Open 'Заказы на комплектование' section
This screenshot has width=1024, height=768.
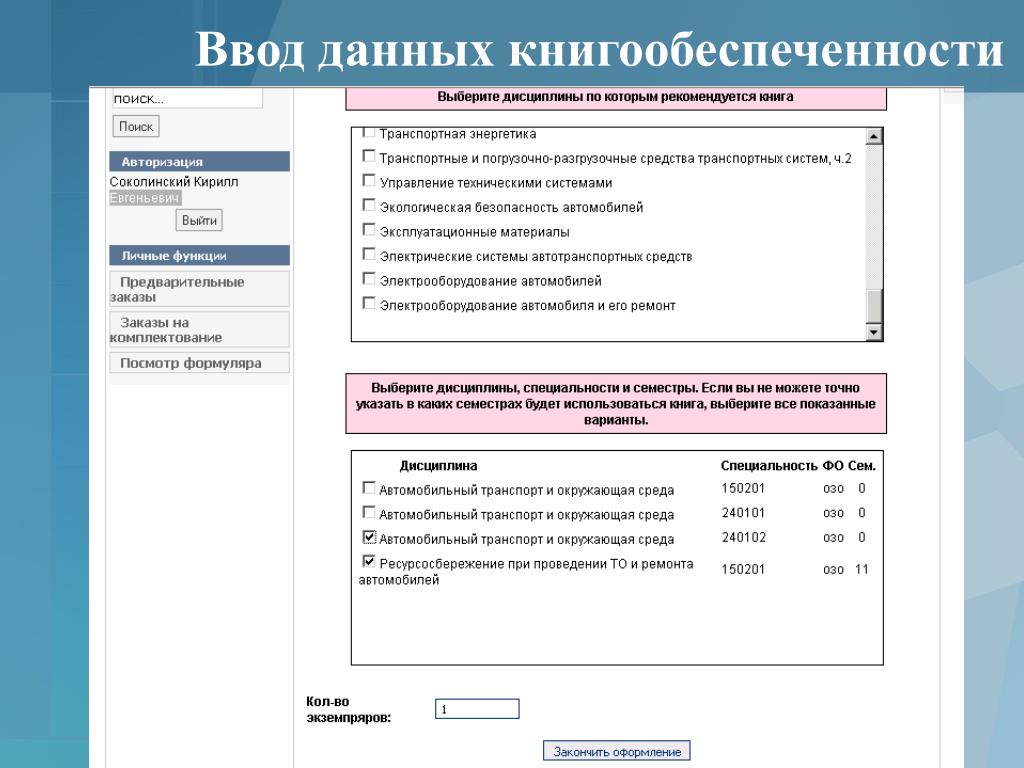(199, 330)
